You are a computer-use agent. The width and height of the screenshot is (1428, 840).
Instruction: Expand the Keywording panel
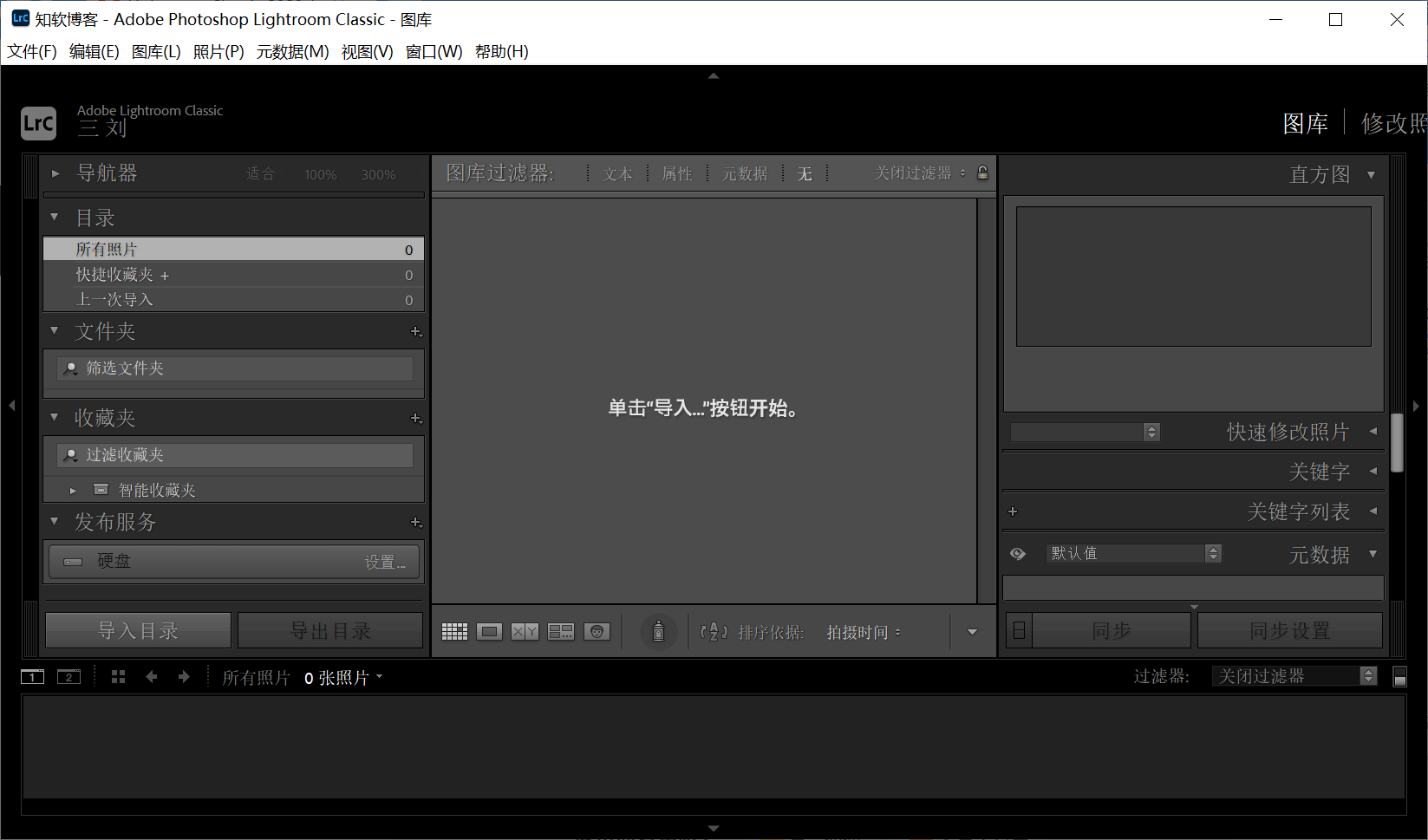[1373, 471]
